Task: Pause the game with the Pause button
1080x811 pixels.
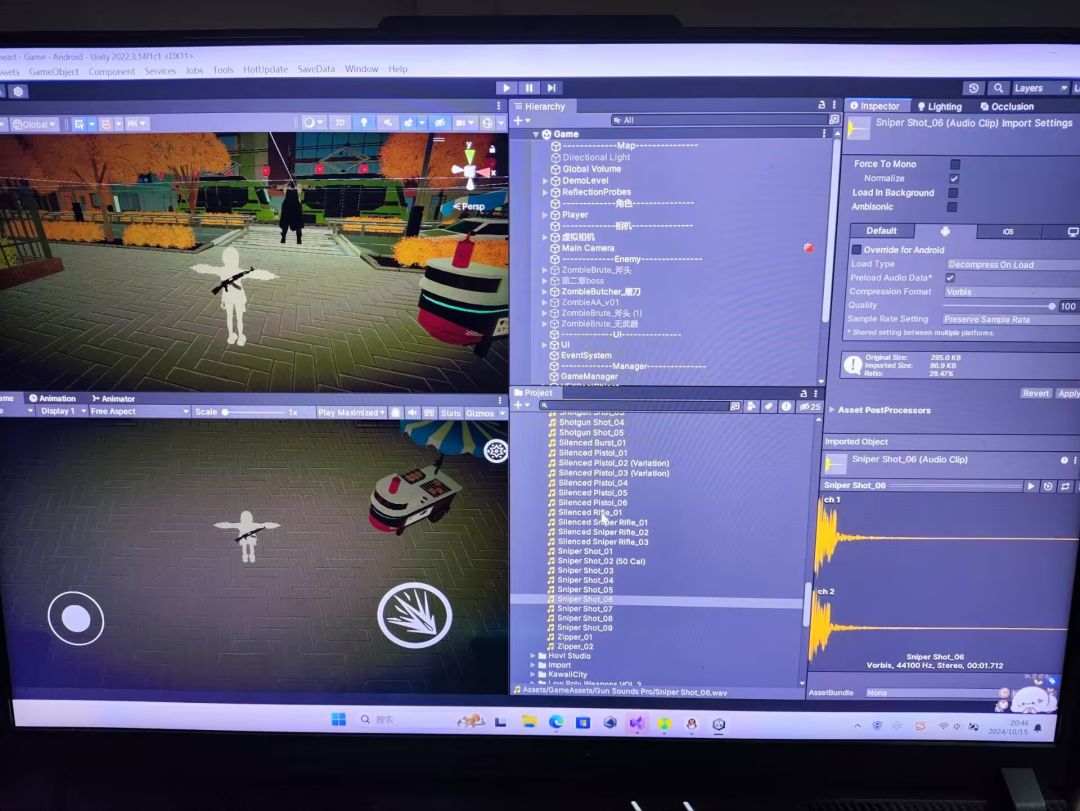Action: tap(529, 88)
